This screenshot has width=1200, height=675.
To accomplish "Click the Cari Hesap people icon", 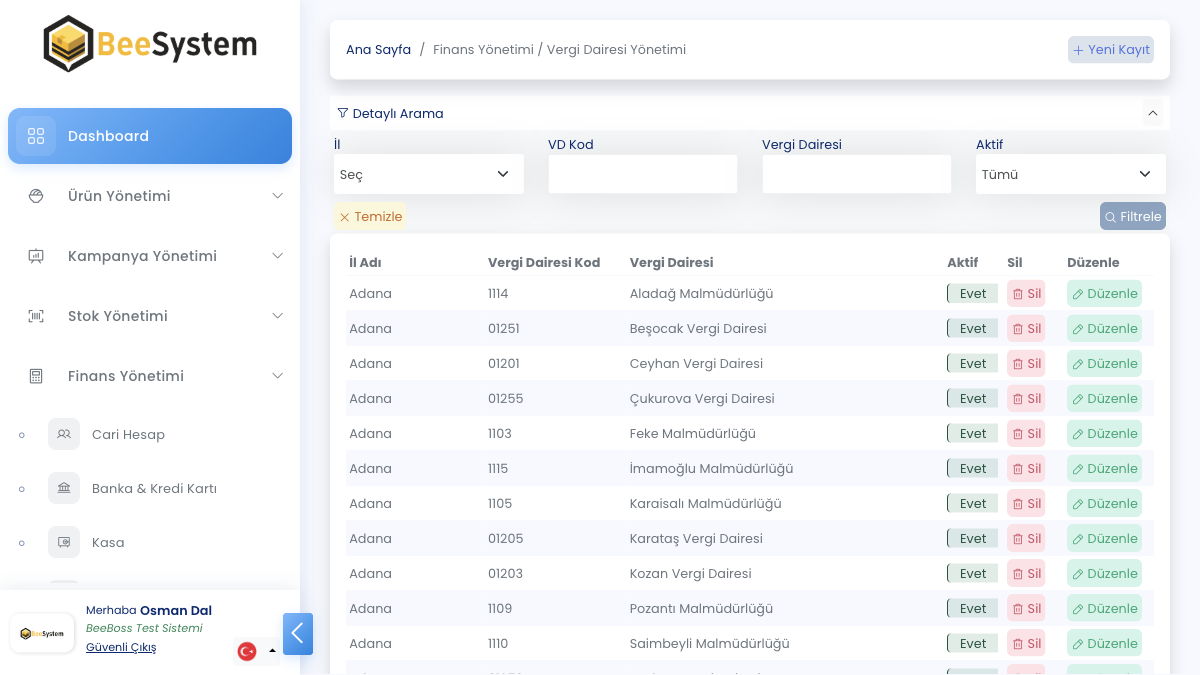I will point(64,434).
